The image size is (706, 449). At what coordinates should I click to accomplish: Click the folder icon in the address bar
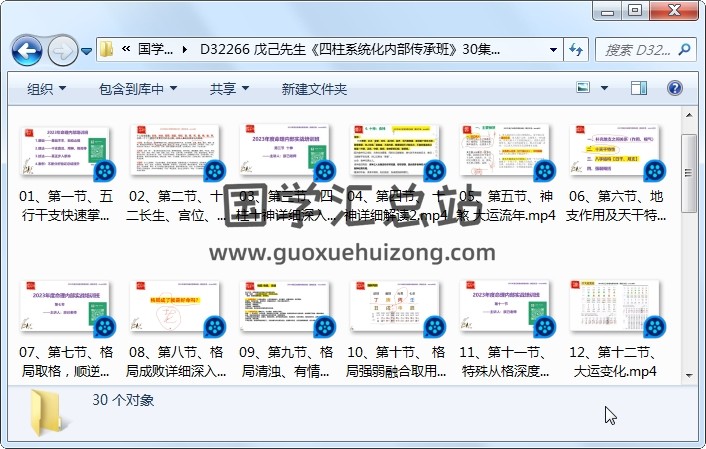106,49
